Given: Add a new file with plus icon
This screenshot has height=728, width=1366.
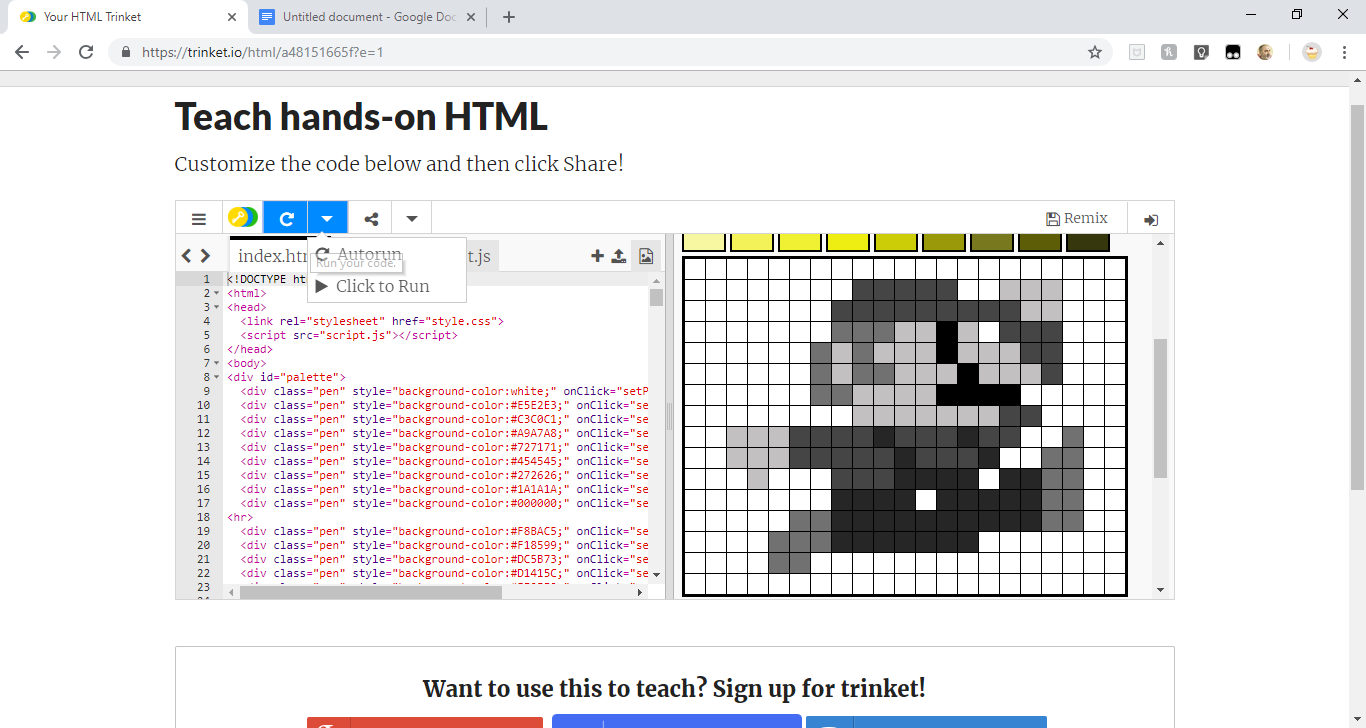Looking at the screenshot, I should point(598,256).
